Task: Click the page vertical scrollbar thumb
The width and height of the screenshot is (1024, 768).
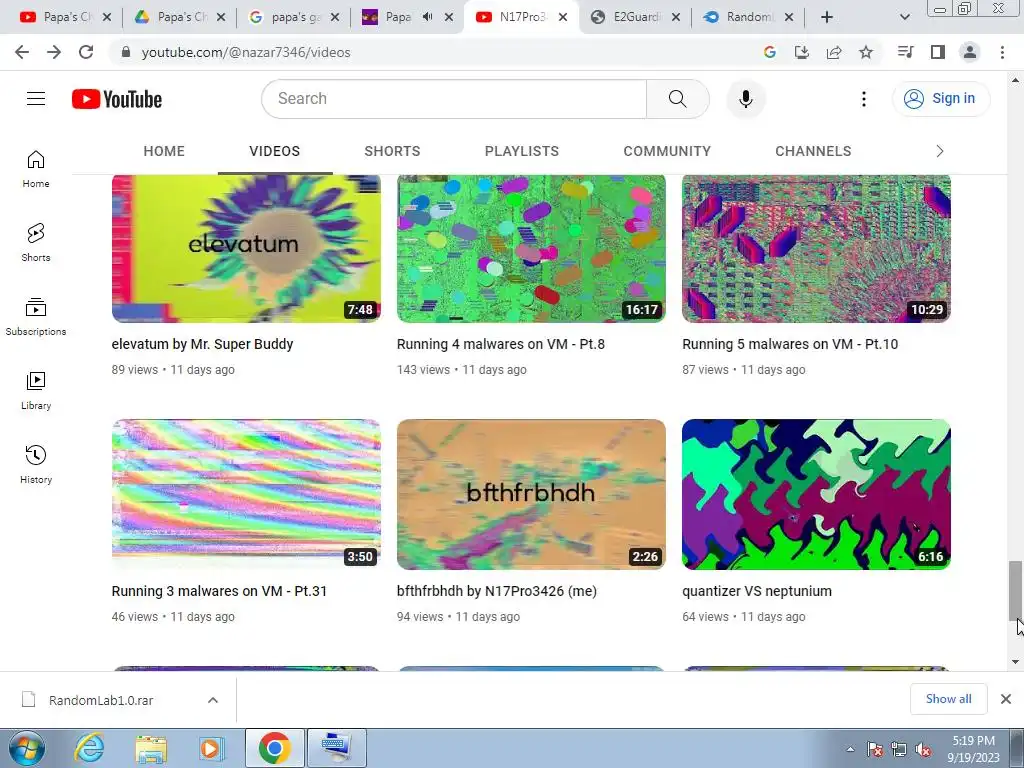Action: 1016,590
